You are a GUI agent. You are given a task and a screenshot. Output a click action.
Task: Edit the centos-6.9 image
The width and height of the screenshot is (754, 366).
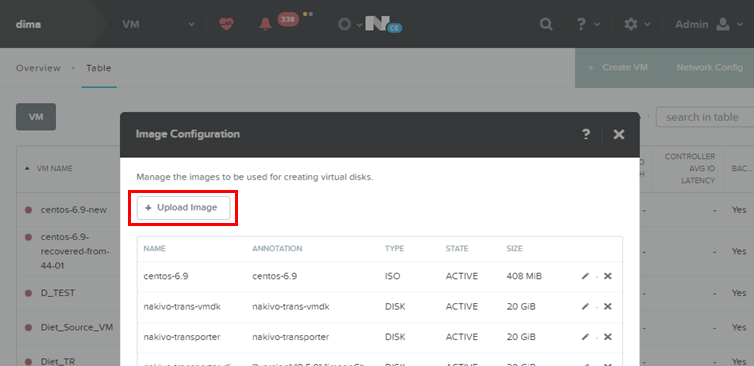585,277
